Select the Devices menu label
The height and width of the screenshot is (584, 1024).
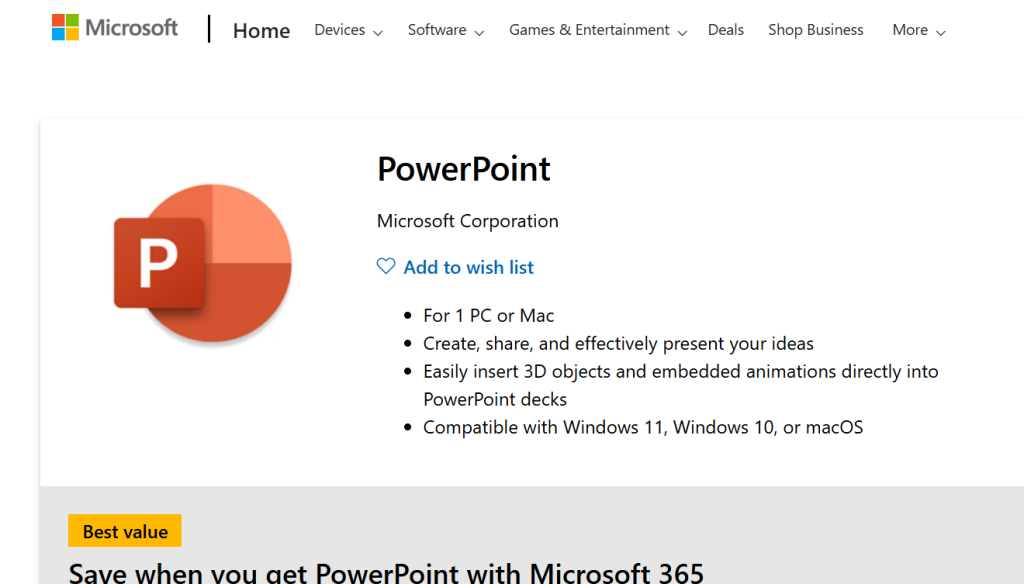(x=338, y=30)
